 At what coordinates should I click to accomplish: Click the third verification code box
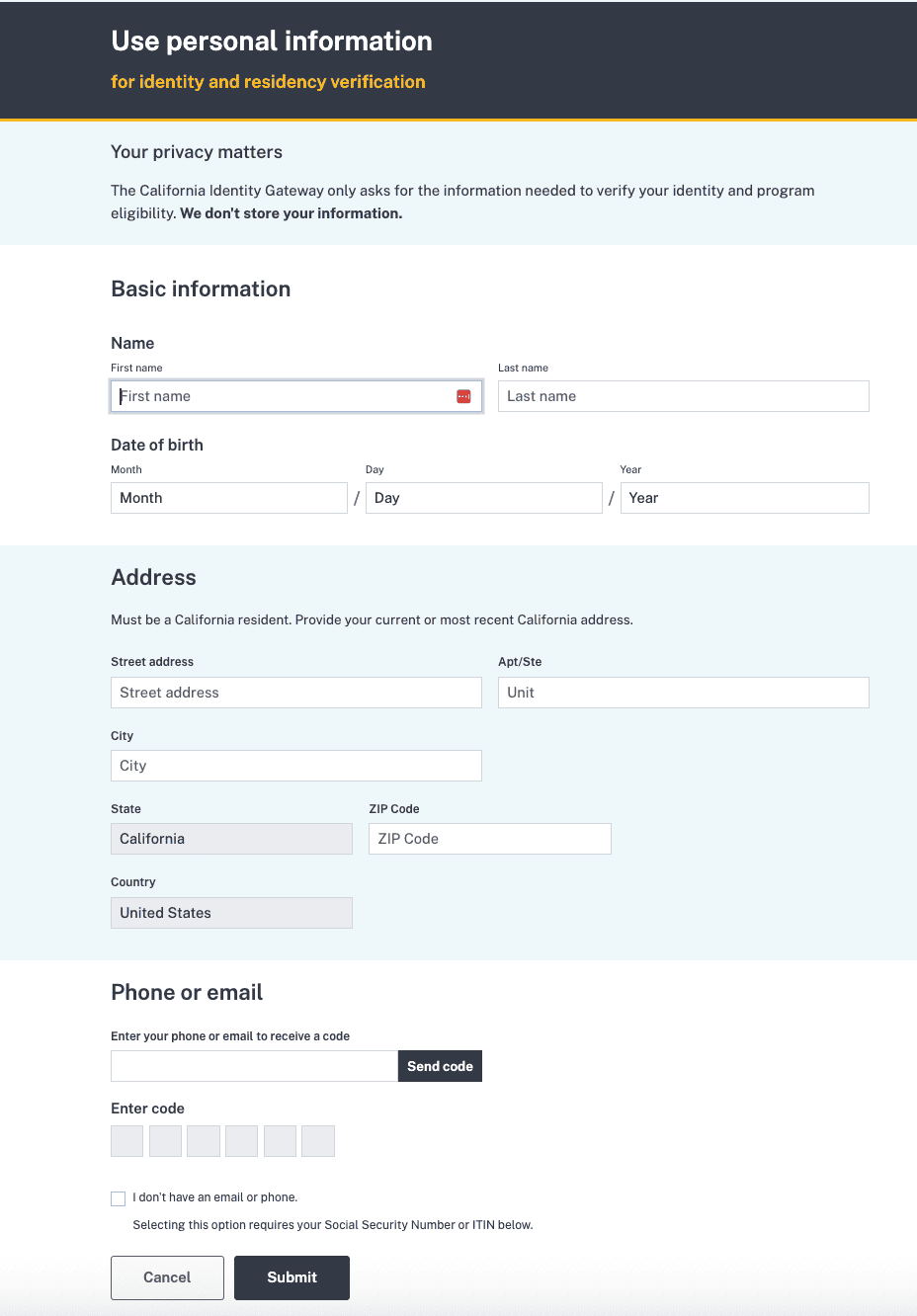[204, 1141]
